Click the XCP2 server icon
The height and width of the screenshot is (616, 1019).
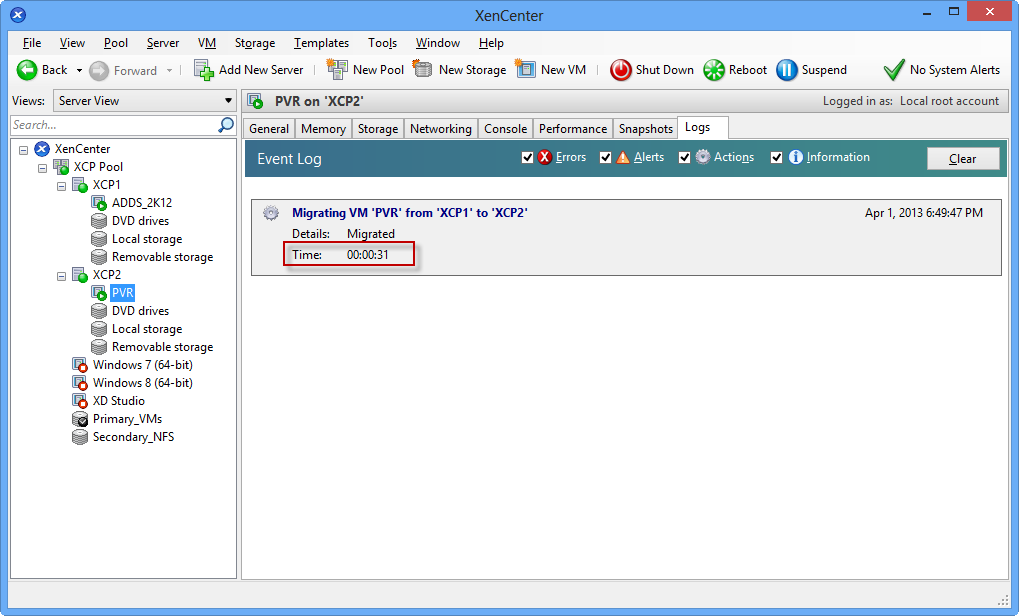click(80, 275)
